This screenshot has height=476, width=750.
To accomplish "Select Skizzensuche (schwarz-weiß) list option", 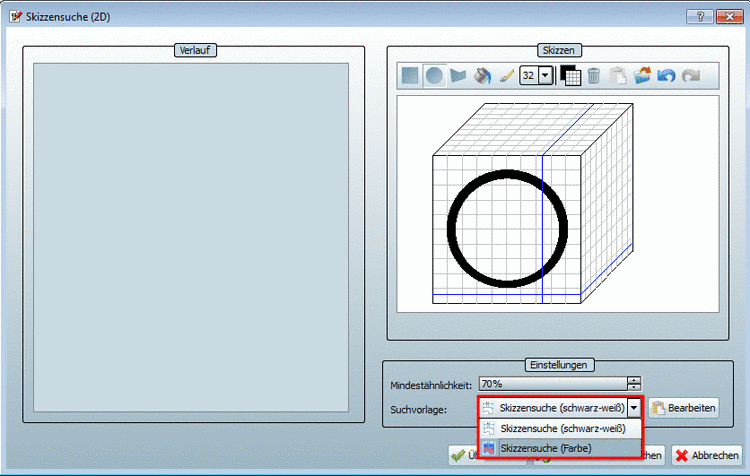I will pos(561,429).
